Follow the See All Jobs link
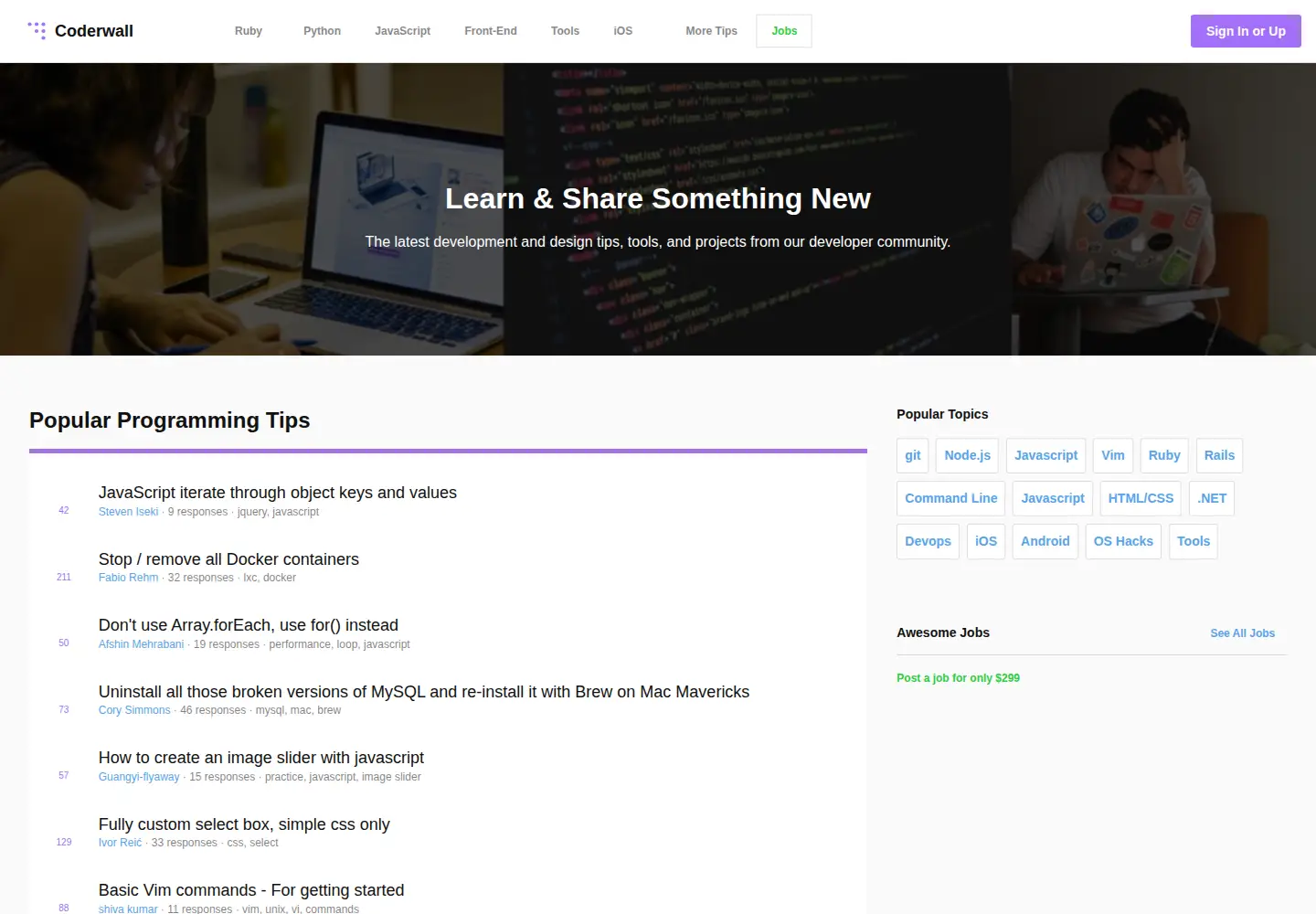 point(1242,633)
